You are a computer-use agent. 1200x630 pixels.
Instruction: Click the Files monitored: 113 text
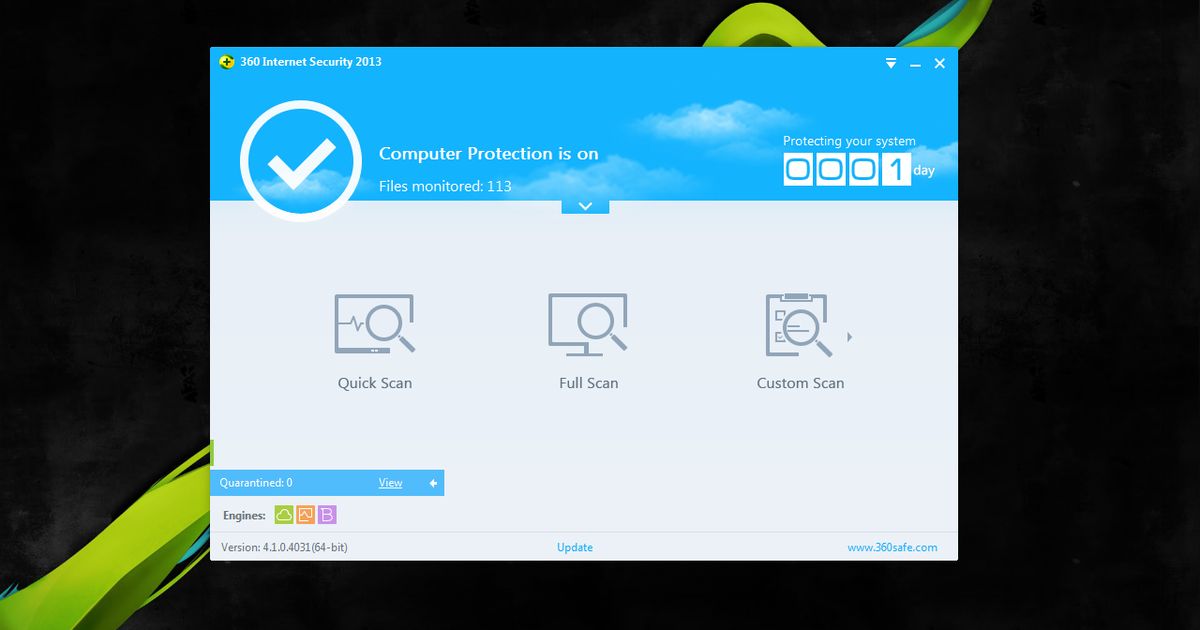click(x=446, y=186)
